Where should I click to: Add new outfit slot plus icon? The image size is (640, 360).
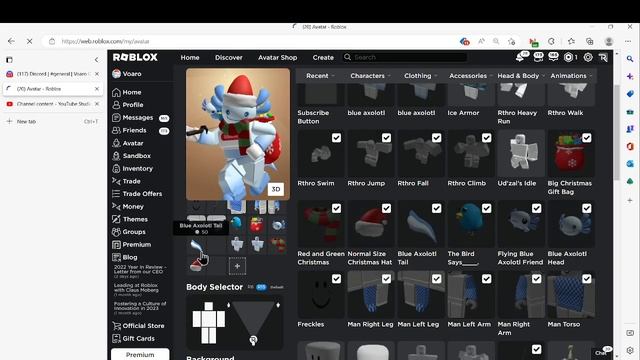pos(237,266)
